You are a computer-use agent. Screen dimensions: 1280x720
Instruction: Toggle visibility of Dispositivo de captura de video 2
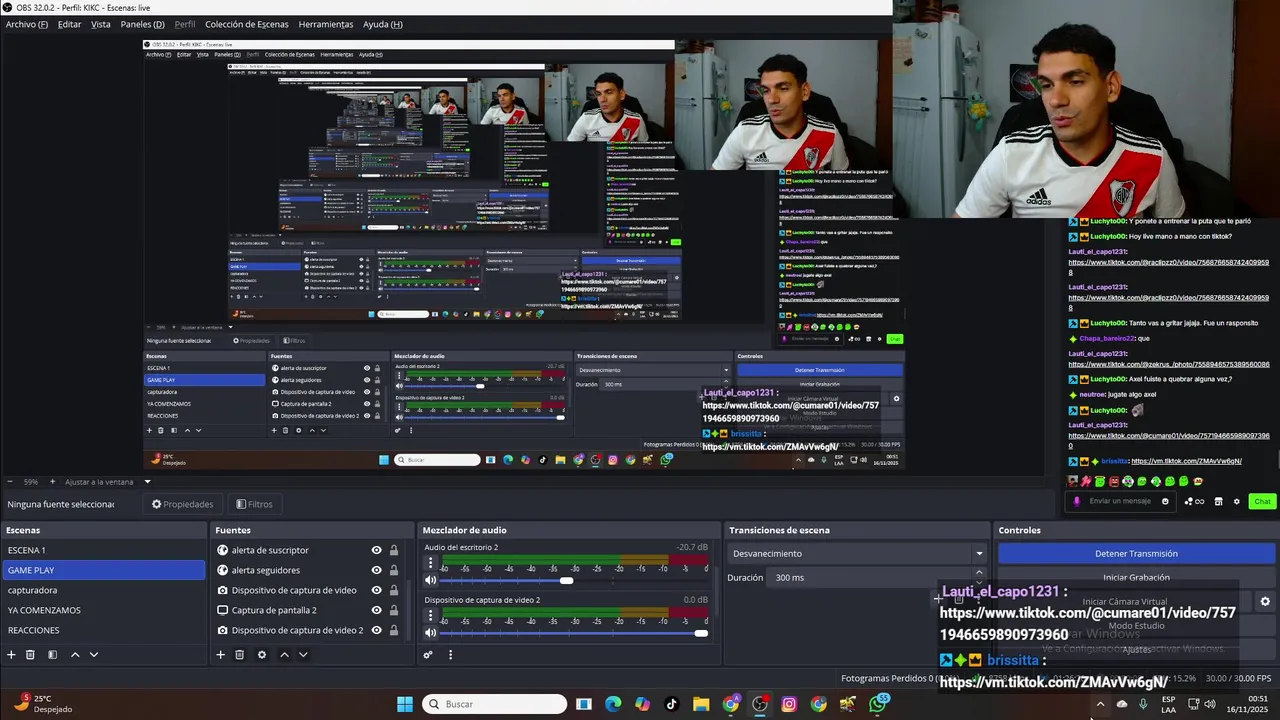pyautogui.click(x=377, y=630)
